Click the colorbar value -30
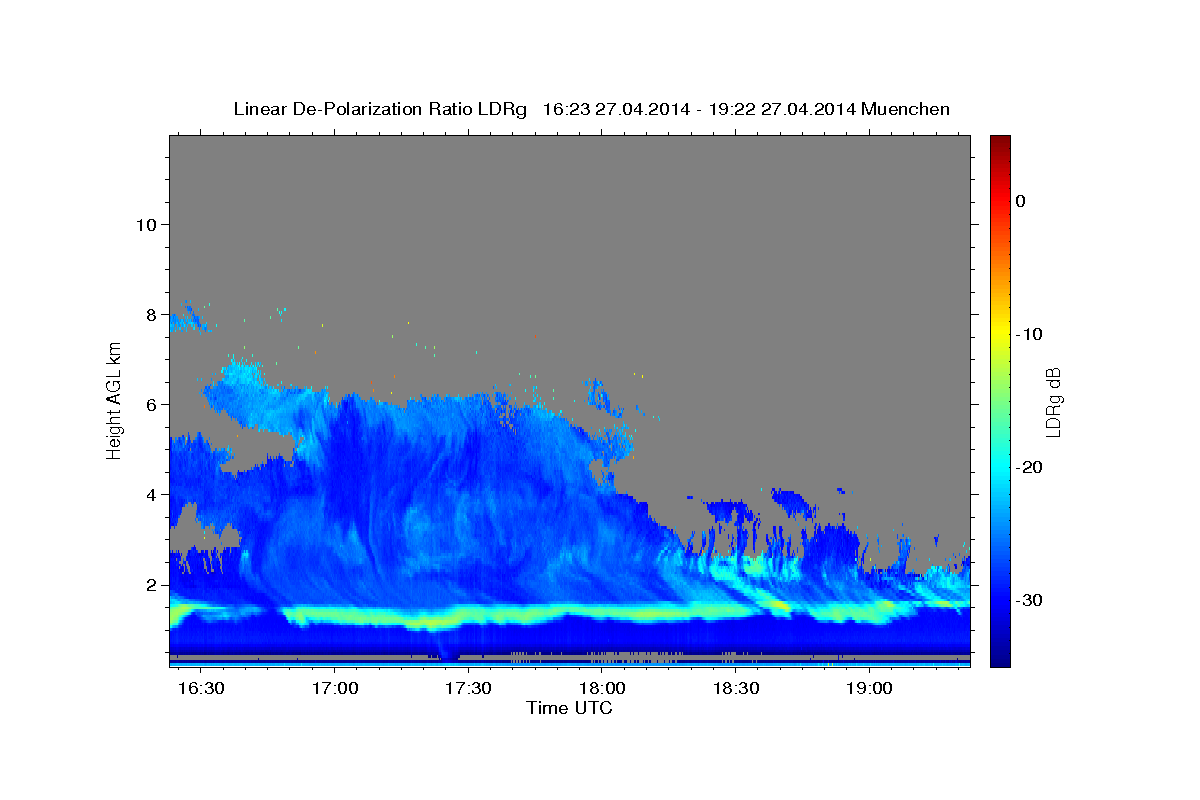Image resolution: width=1200 pixels, height=800 pixels. 1030,600
